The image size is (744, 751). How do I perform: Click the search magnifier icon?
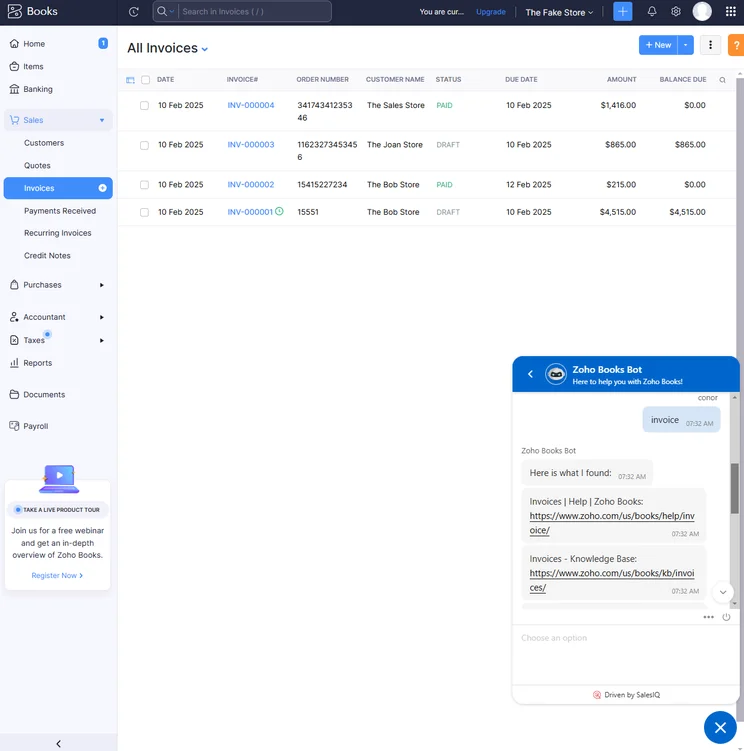[162, 11]
